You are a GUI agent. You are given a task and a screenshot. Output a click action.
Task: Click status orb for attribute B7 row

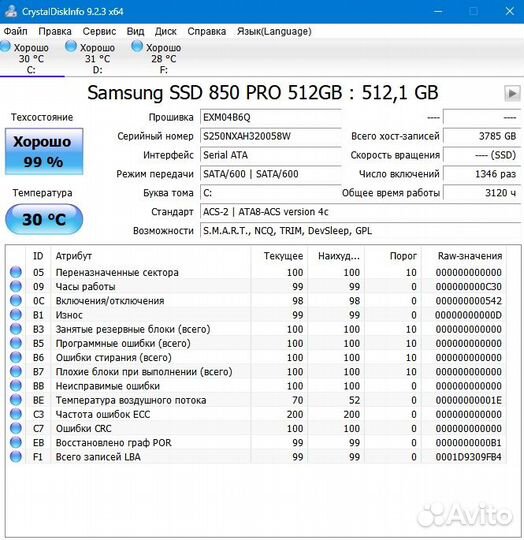(15, 371)
